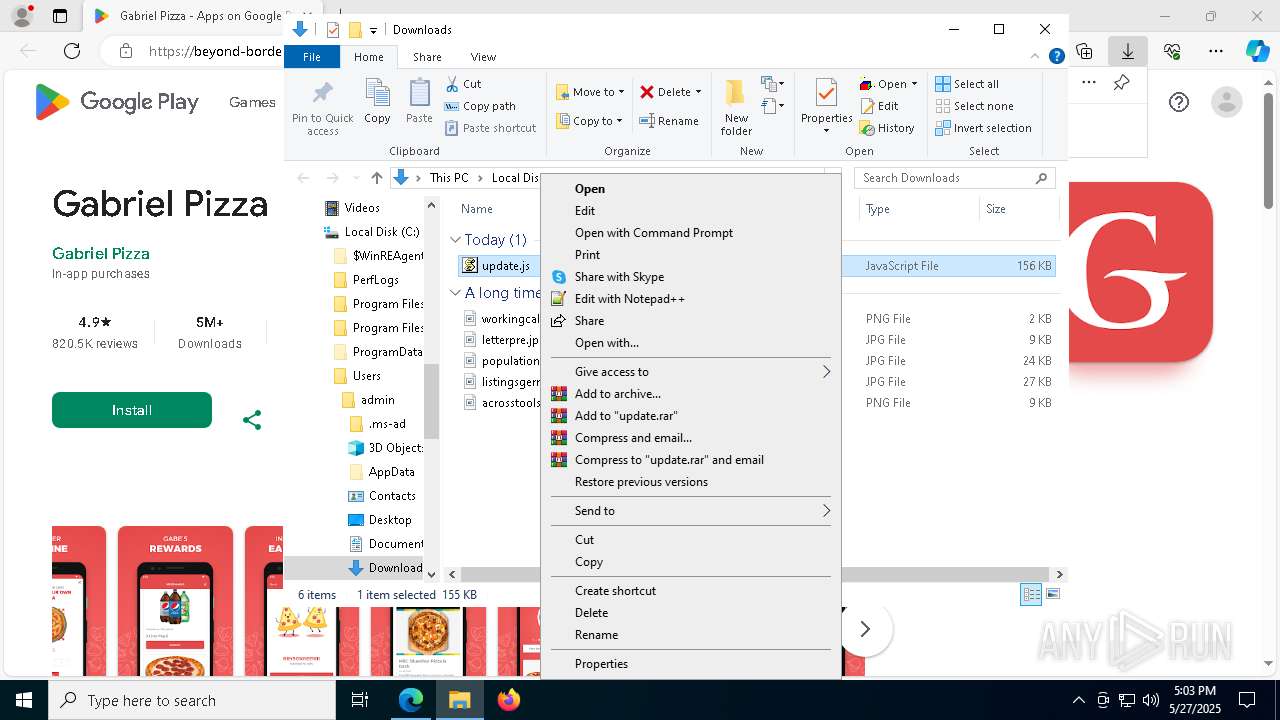Screen dimensions: 1280x720
Task: Click File Explorer taskbar icon
Action: tap(459, 700)
